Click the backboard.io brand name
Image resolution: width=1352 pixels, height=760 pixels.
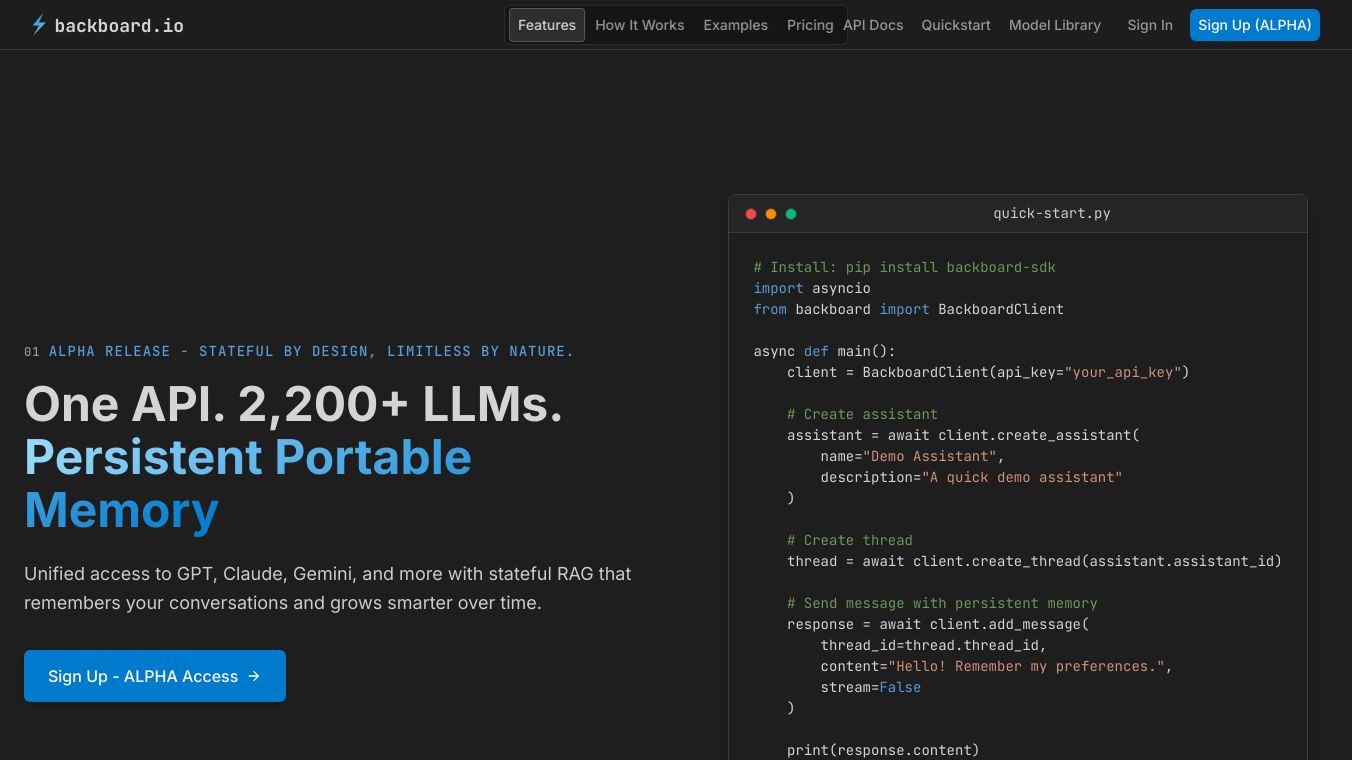119,26
